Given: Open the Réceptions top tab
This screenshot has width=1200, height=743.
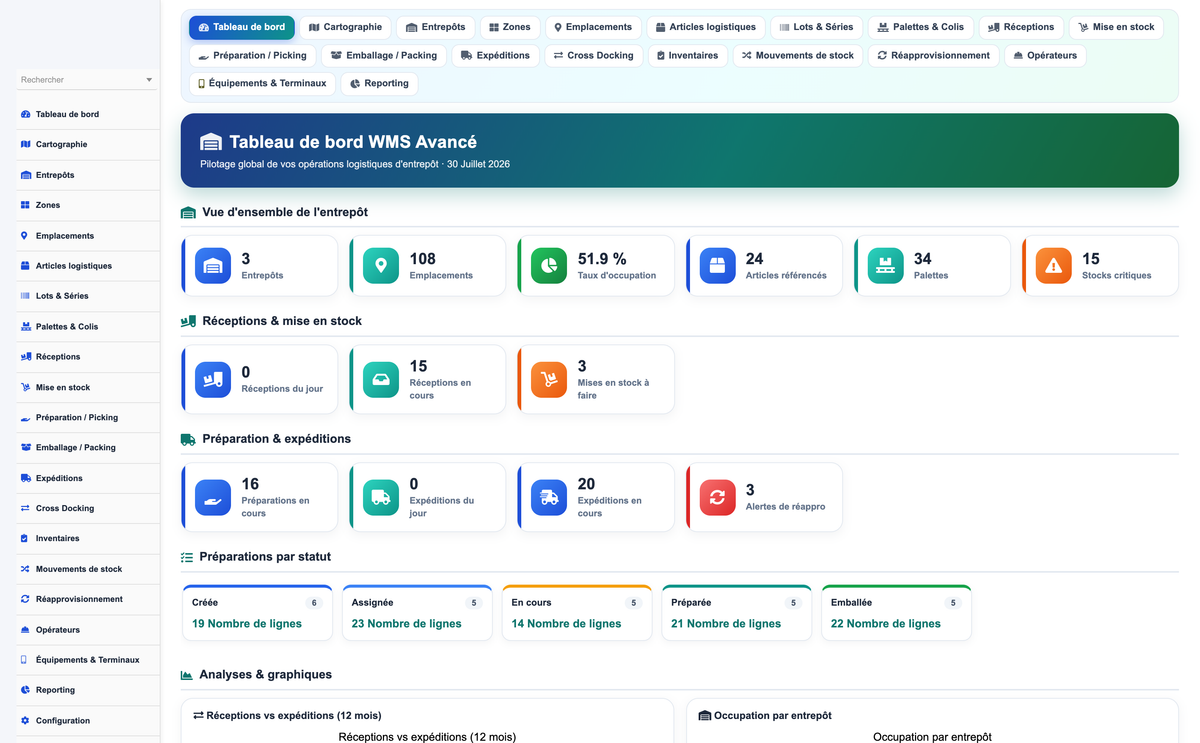Looking at the screenshot, I should (x=1022, y=27).
